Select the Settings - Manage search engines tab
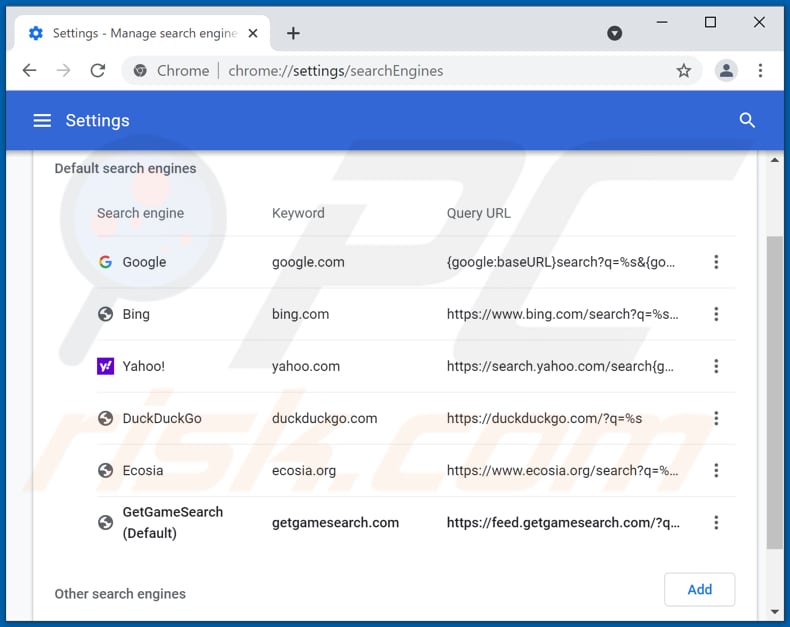790x627 pixels. coord(143,33)
